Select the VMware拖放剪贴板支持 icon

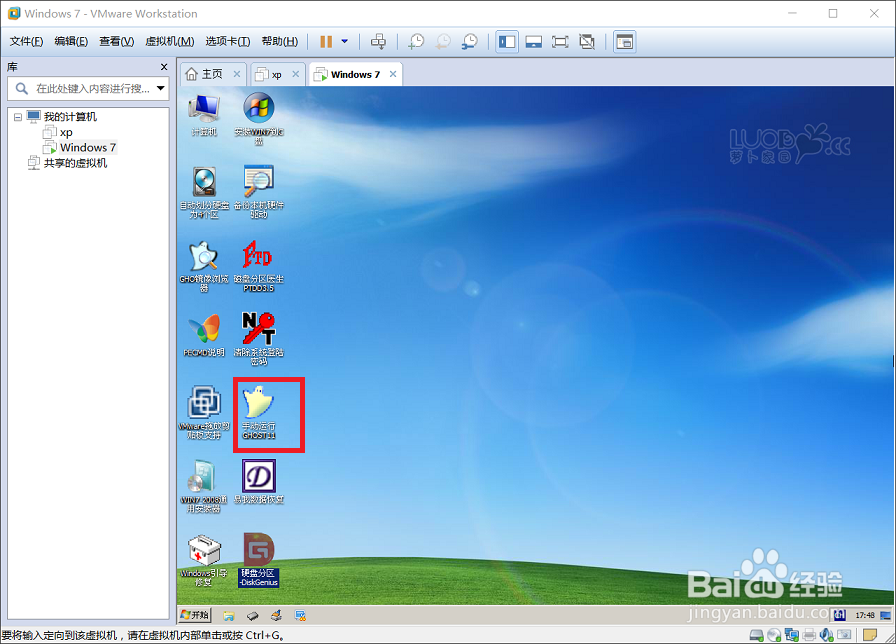(x=204, y=413)
